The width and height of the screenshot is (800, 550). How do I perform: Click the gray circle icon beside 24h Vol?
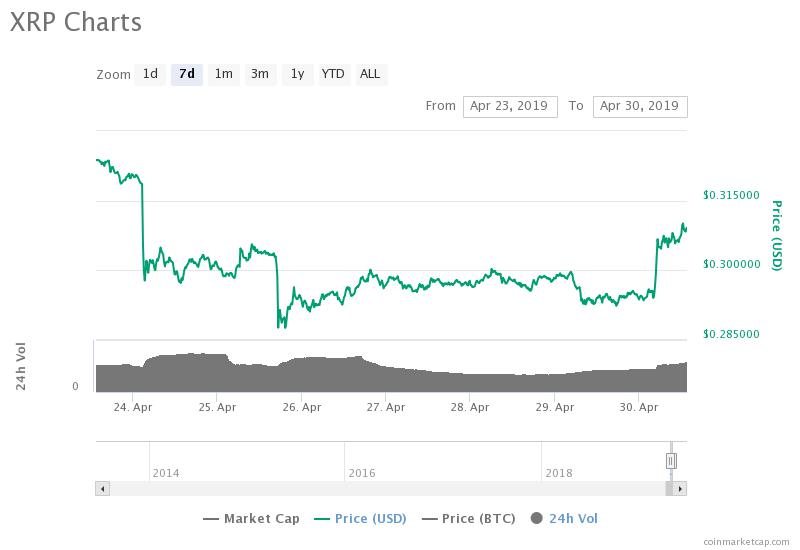click(536, 518)
